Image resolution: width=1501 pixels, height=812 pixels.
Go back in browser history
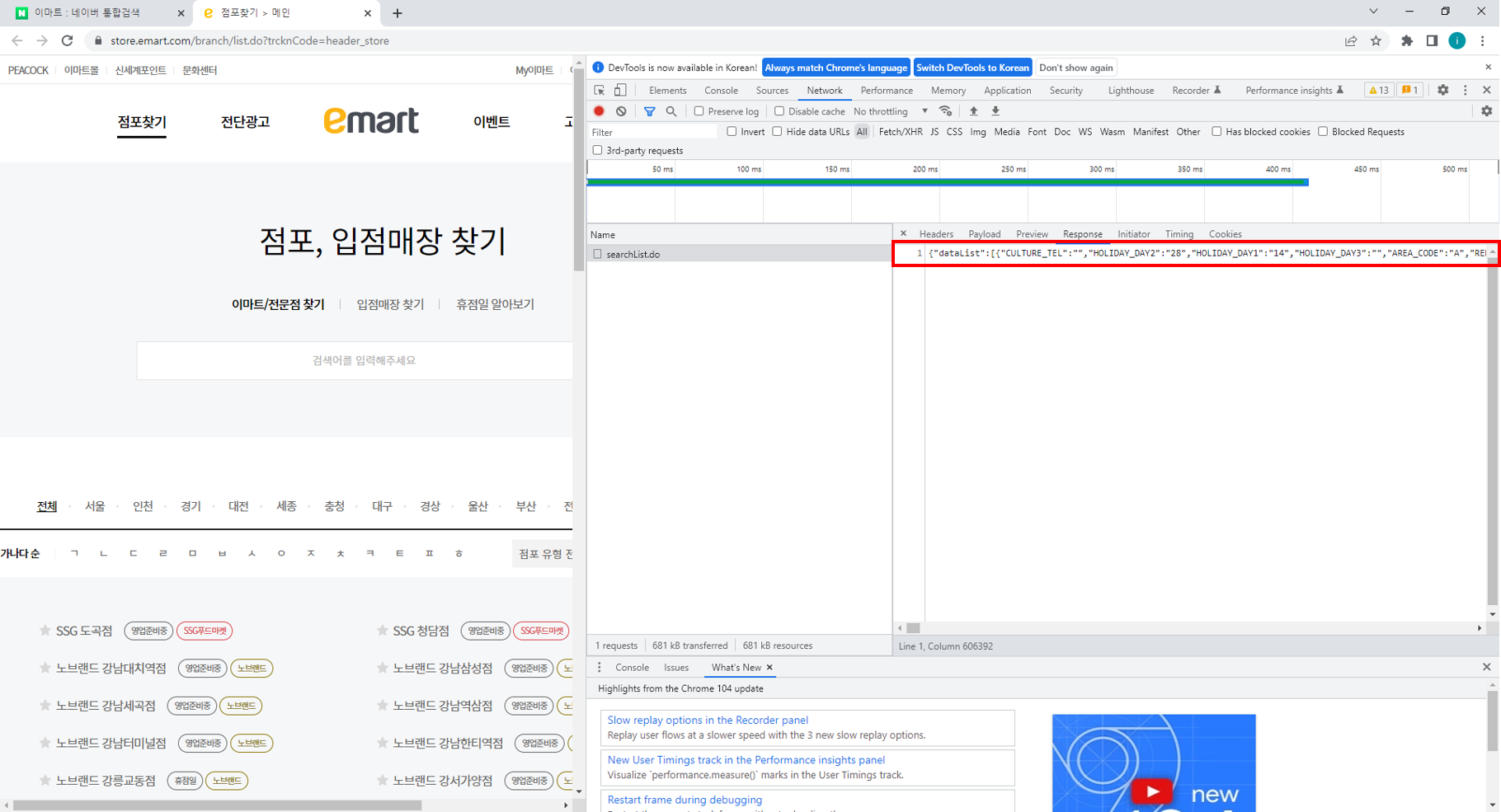pyautogui.click(x=17, y=40)
